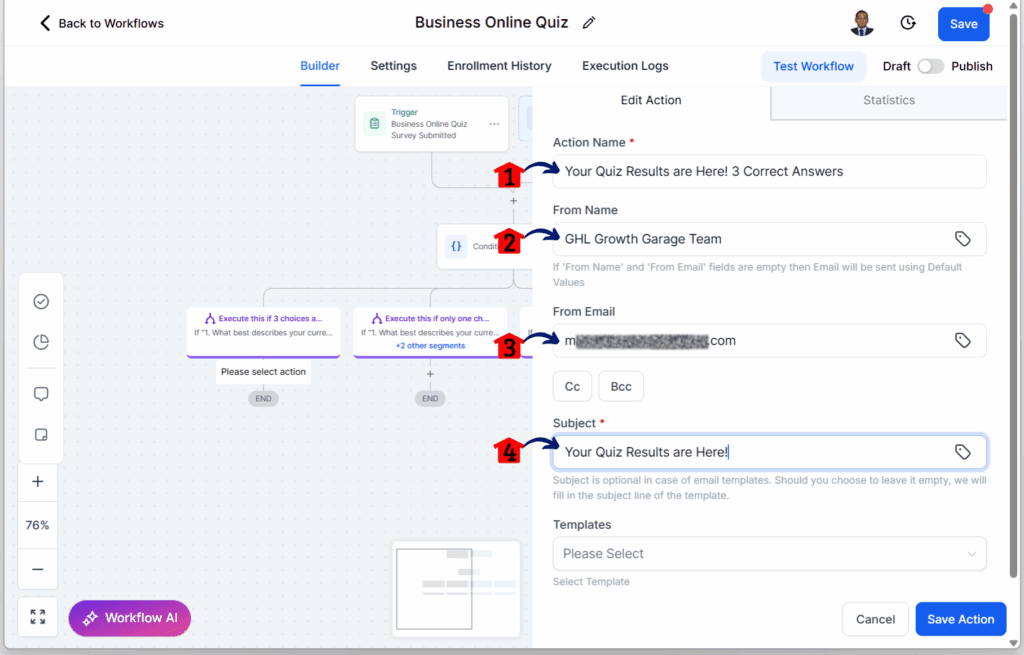Image resolution: width=1024 pixels, height=655 pixels.
Task: Switch to the Builder tab
Action: tap(320, 66)
